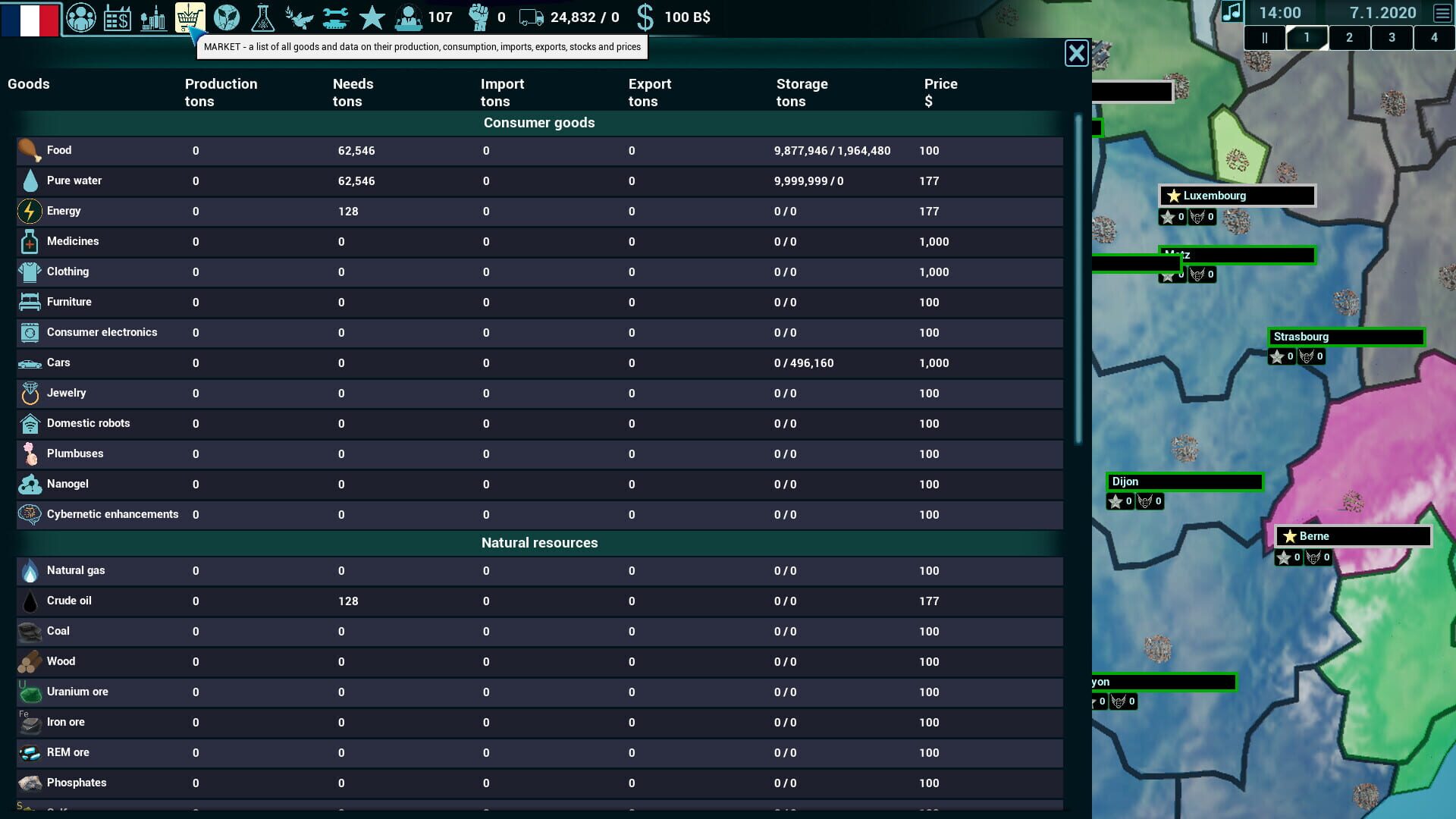Screen dimensions: 1456x819
Task: Switch to game speed 2
Action: click(x=1350, y=36)
